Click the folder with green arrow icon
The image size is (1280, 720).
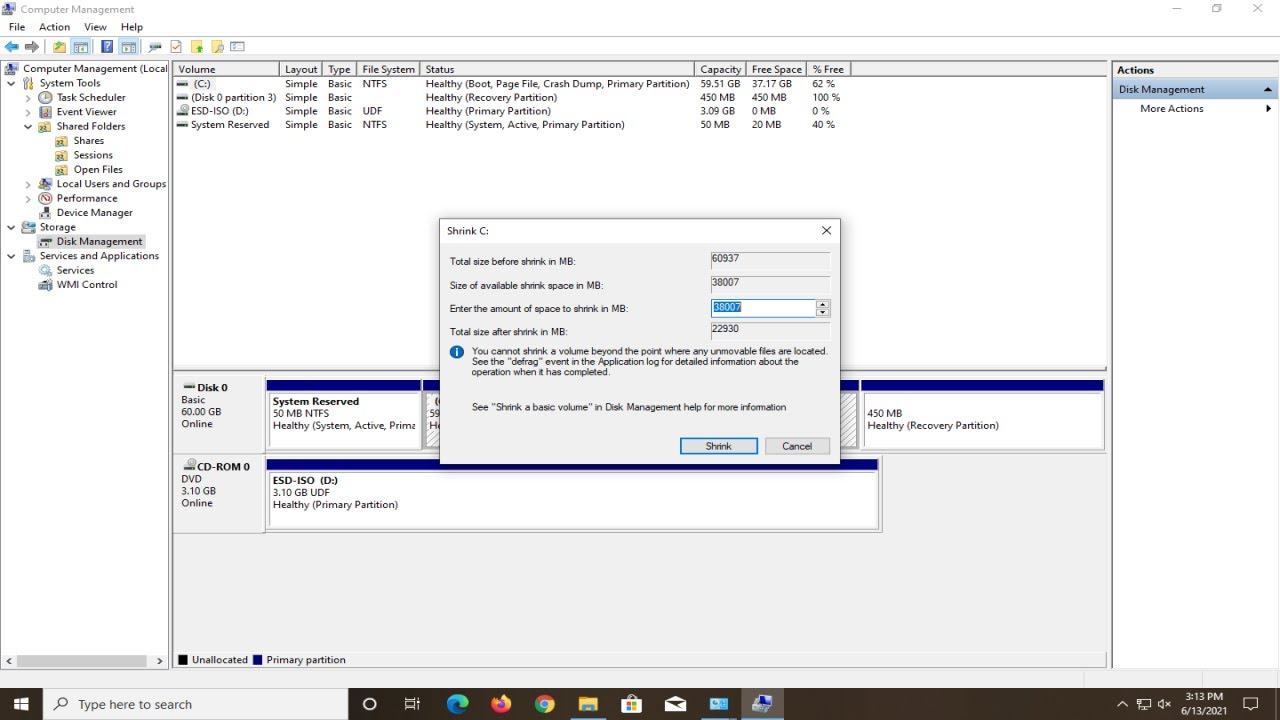click(197, 47)
